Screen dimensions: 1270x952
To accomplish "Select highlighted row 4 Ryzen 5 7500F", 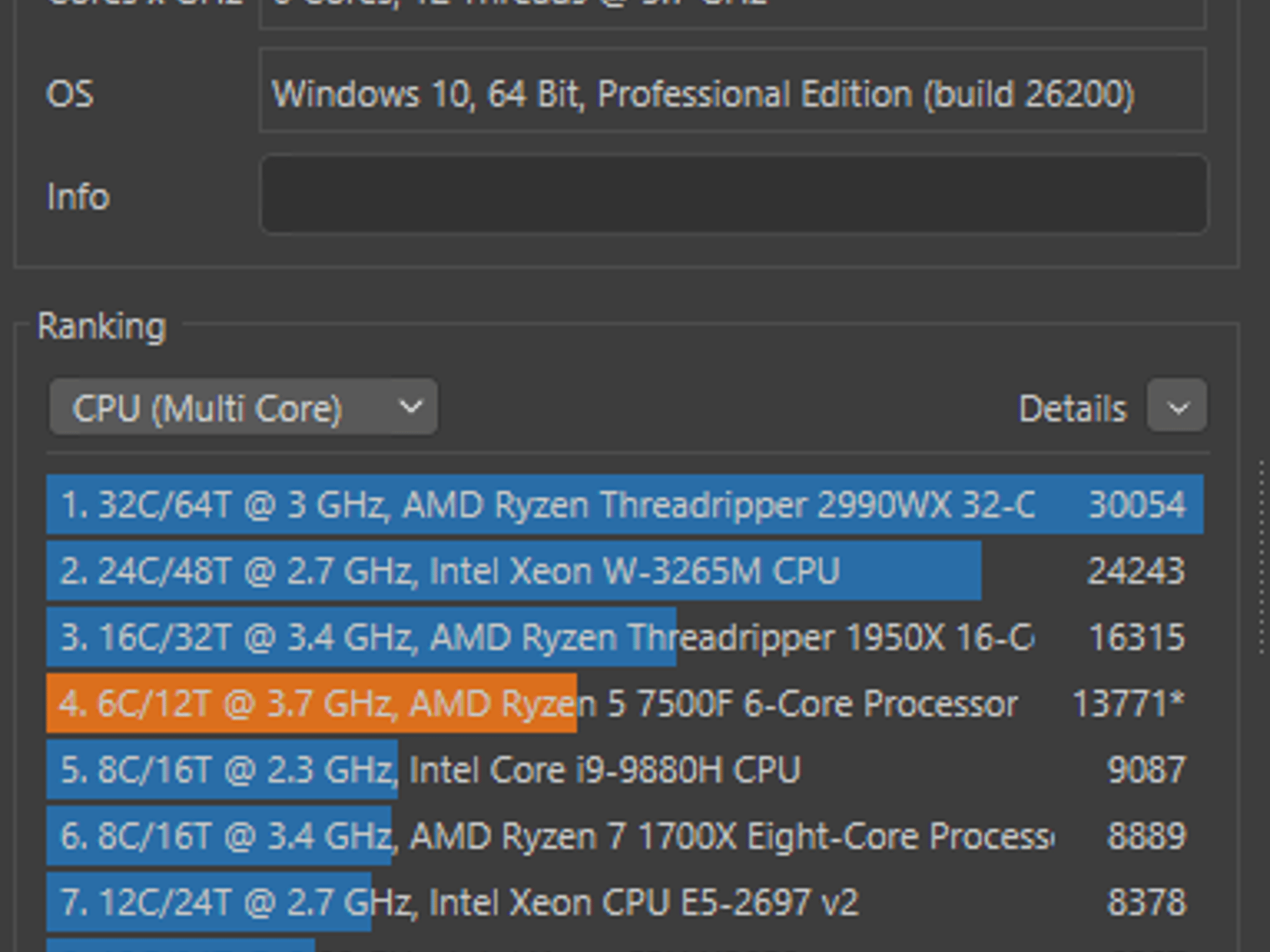I will click(625, 703).
